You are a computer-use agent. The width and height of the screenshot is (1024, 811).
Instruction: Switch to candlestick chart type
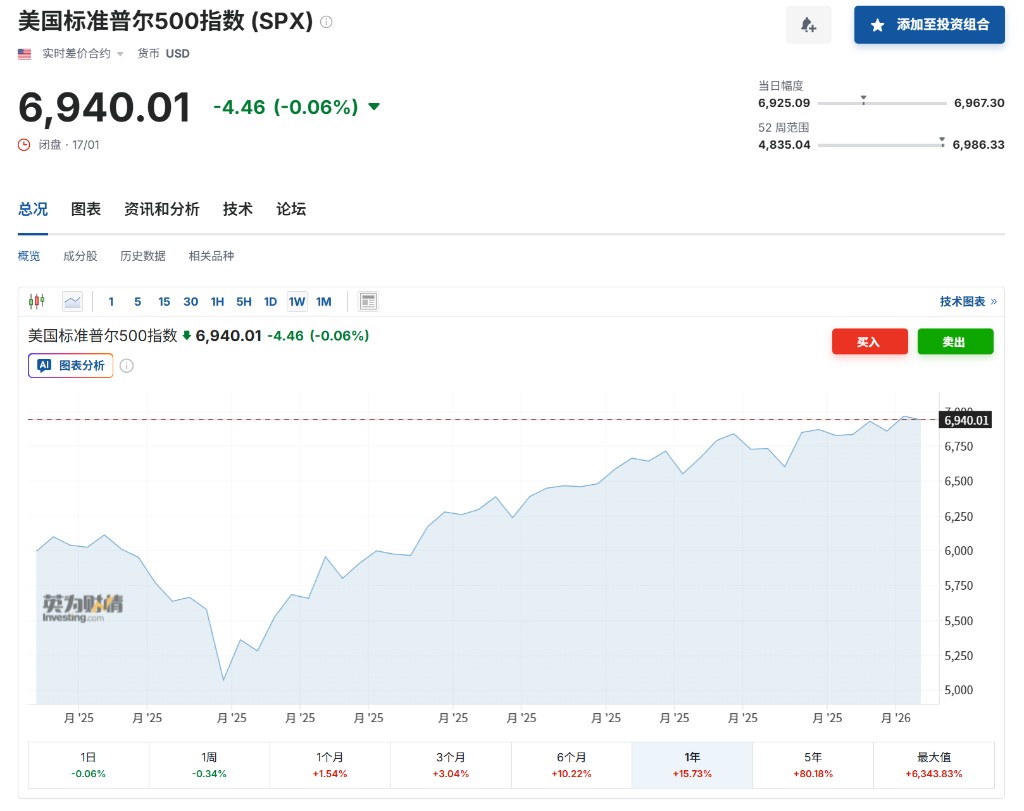click(37, 301)
